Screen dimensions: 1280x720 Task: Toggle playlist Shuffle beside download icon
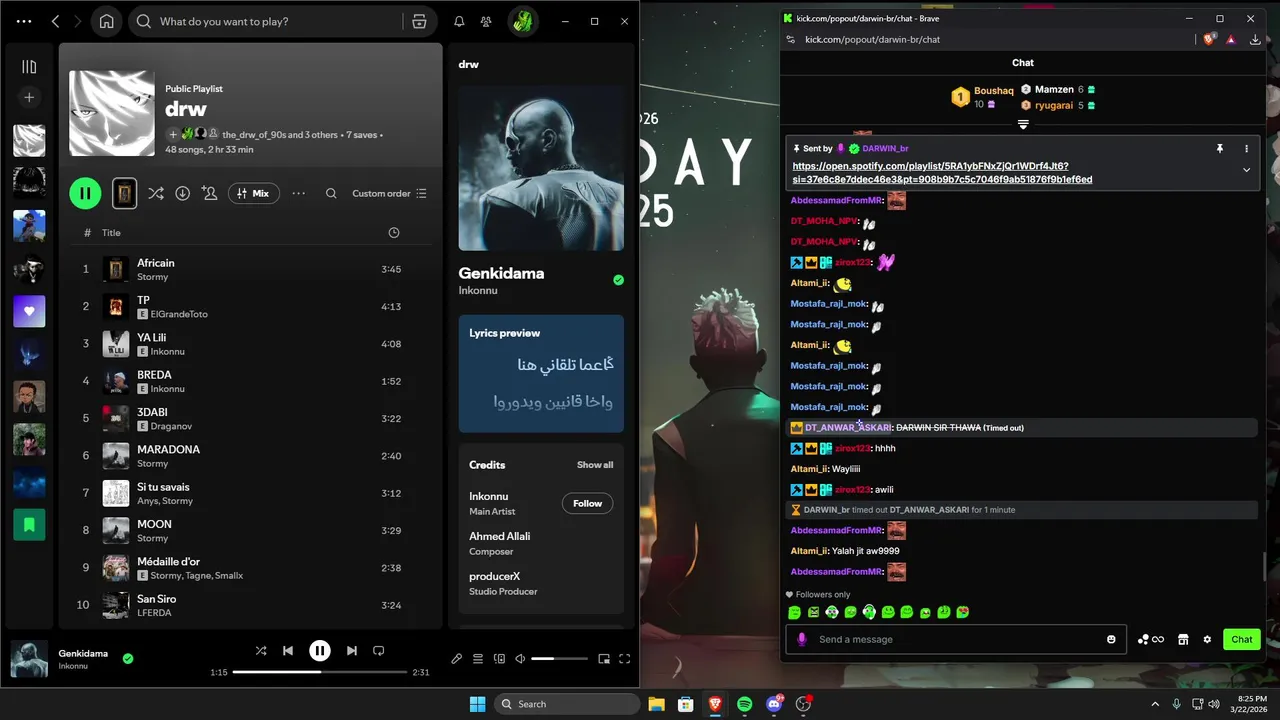tap(155, 193)
